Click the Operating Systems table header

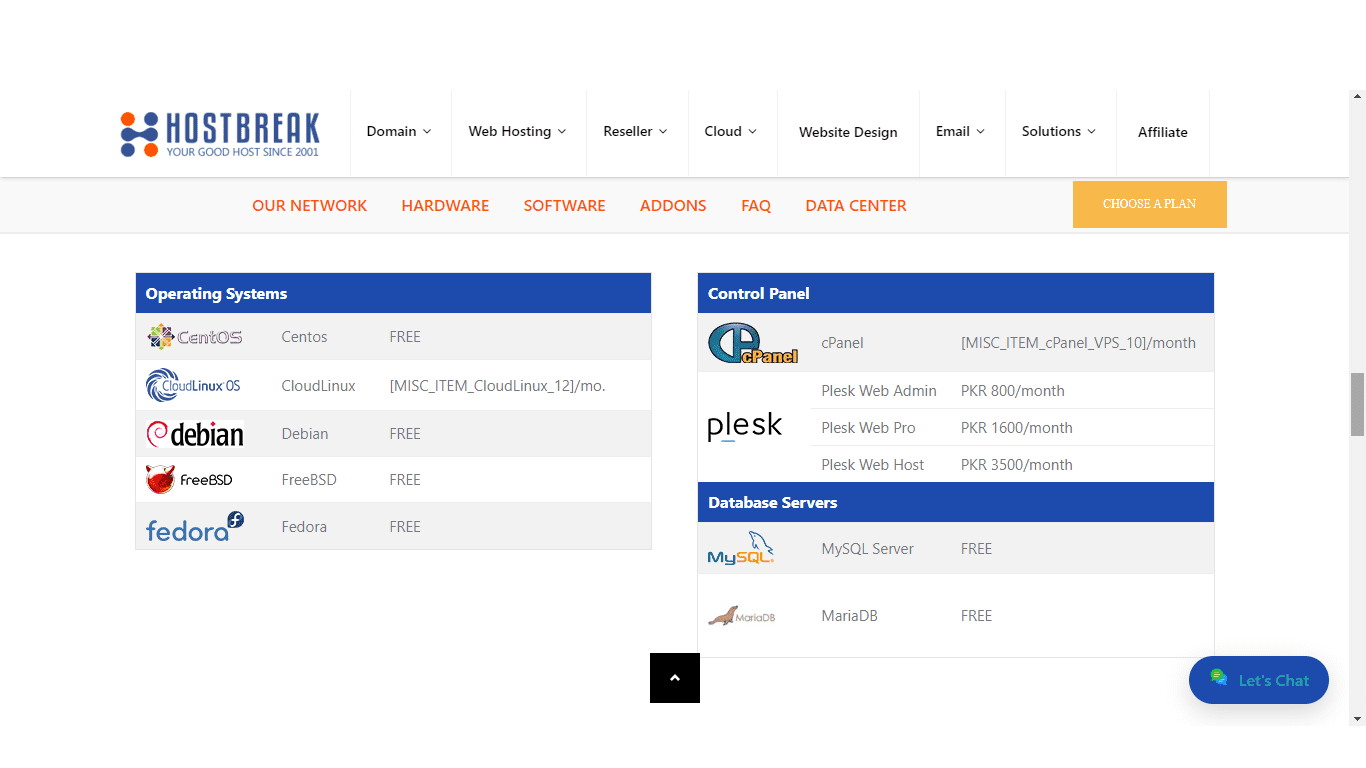tap(394, 293)
